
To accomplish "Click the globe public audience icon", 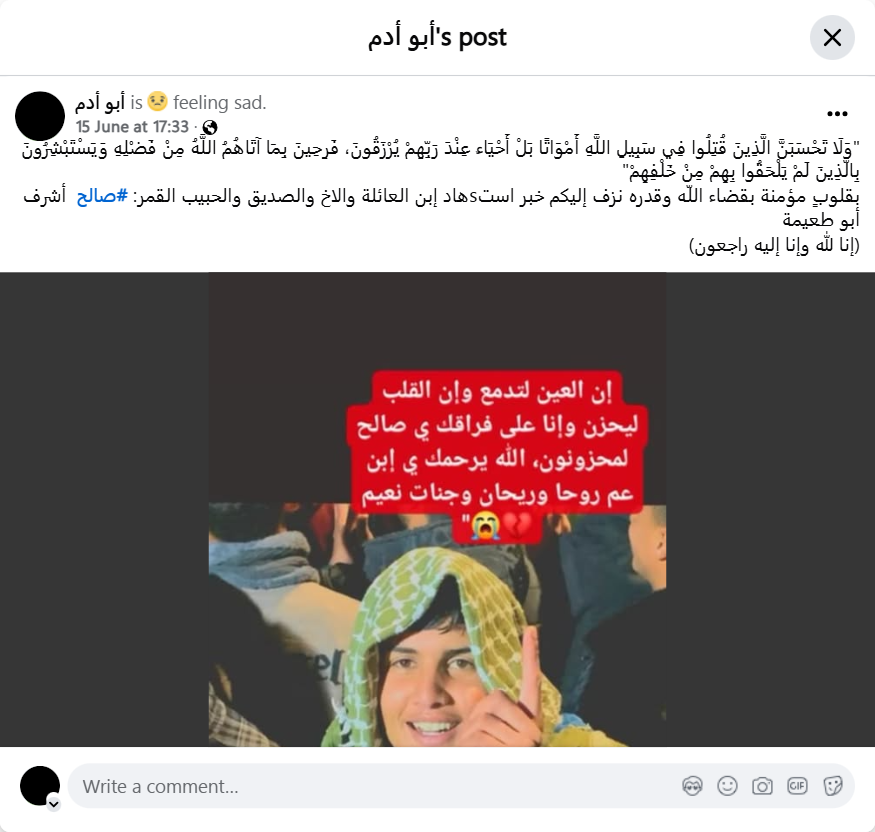I will 210,127.
